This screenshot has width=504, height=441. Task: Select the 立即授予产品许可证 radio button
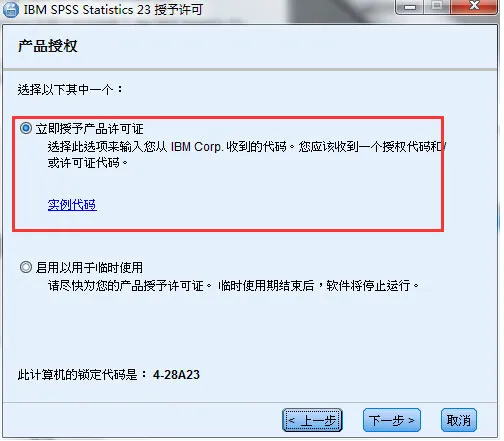point(26,128)
